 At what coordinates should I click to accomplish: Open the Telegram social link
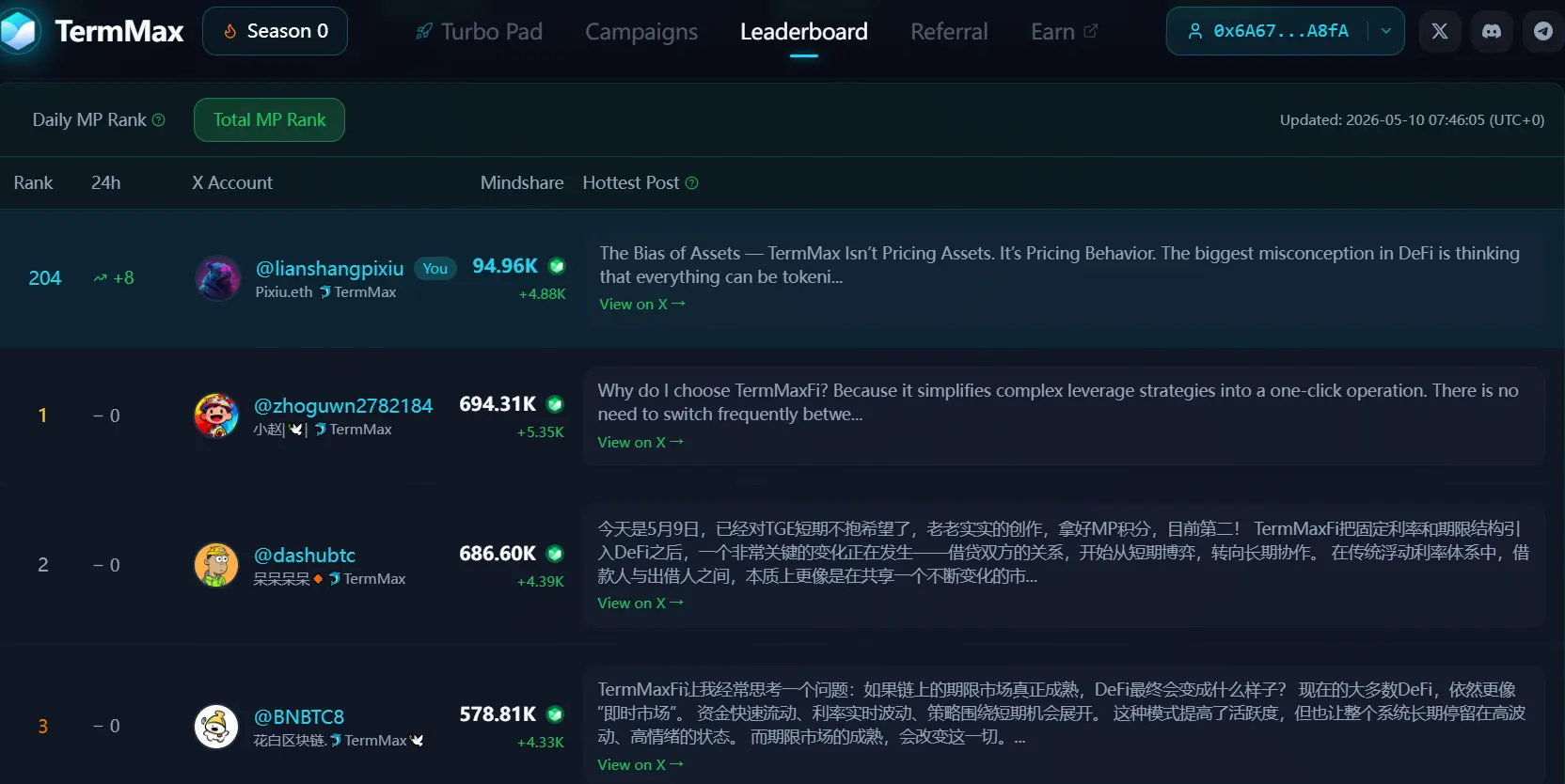pyautogui.click(x=1543, y=31)
